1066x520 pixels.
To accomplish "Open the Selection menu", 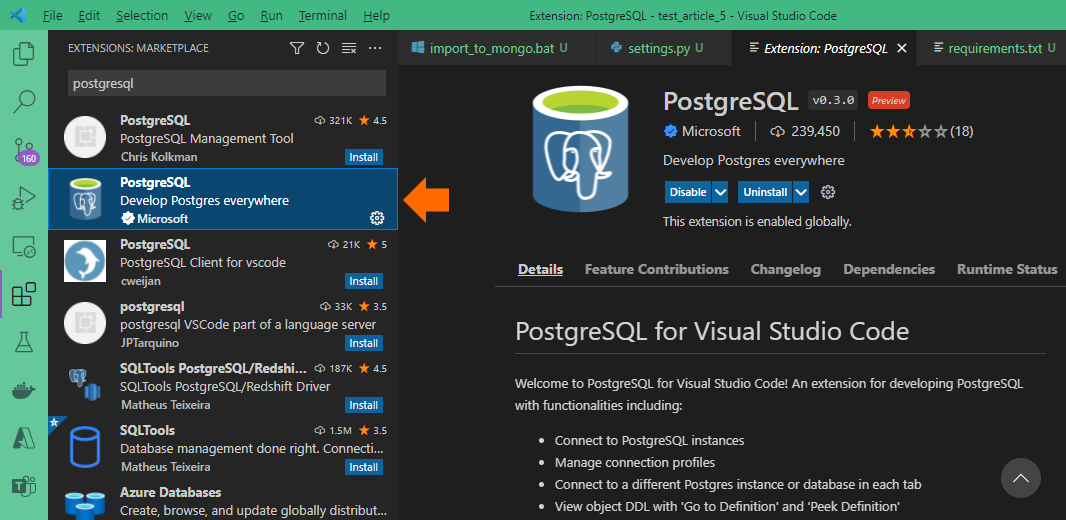I will (x=142, y=15).
